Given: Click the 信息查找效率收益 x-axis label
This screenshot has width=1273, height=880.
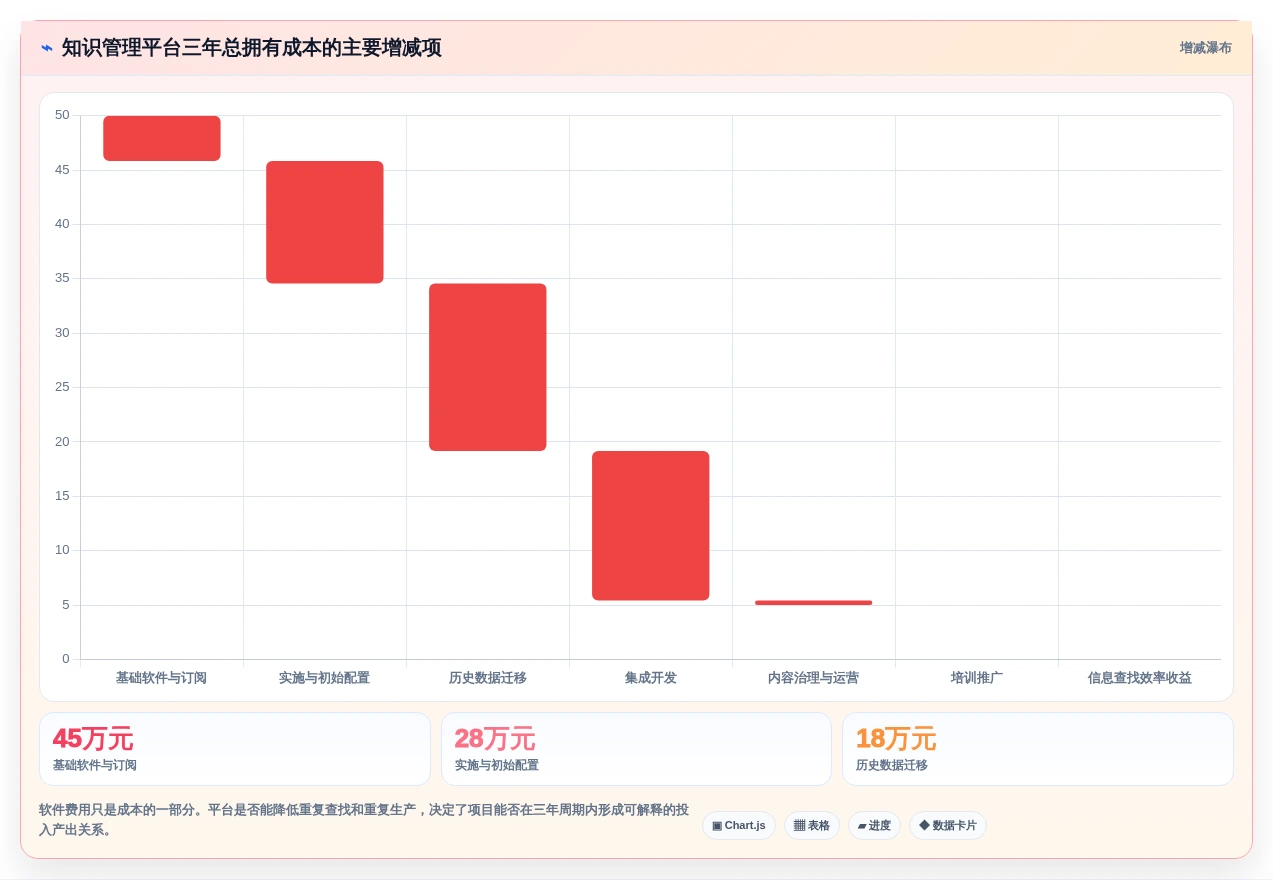Looking at the screenshot, I should (x=1140, y=678).
